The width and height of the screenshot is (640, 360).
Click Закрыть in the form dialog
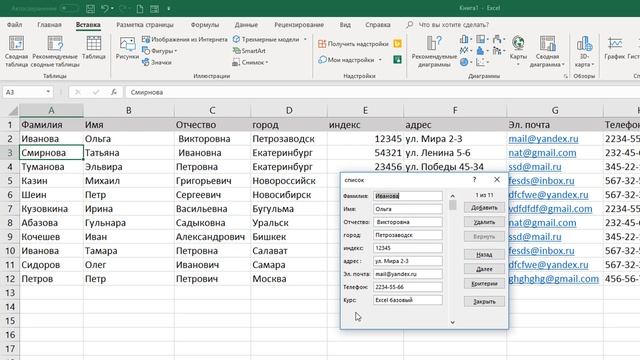pyautogui.click(x=484, y=302)
